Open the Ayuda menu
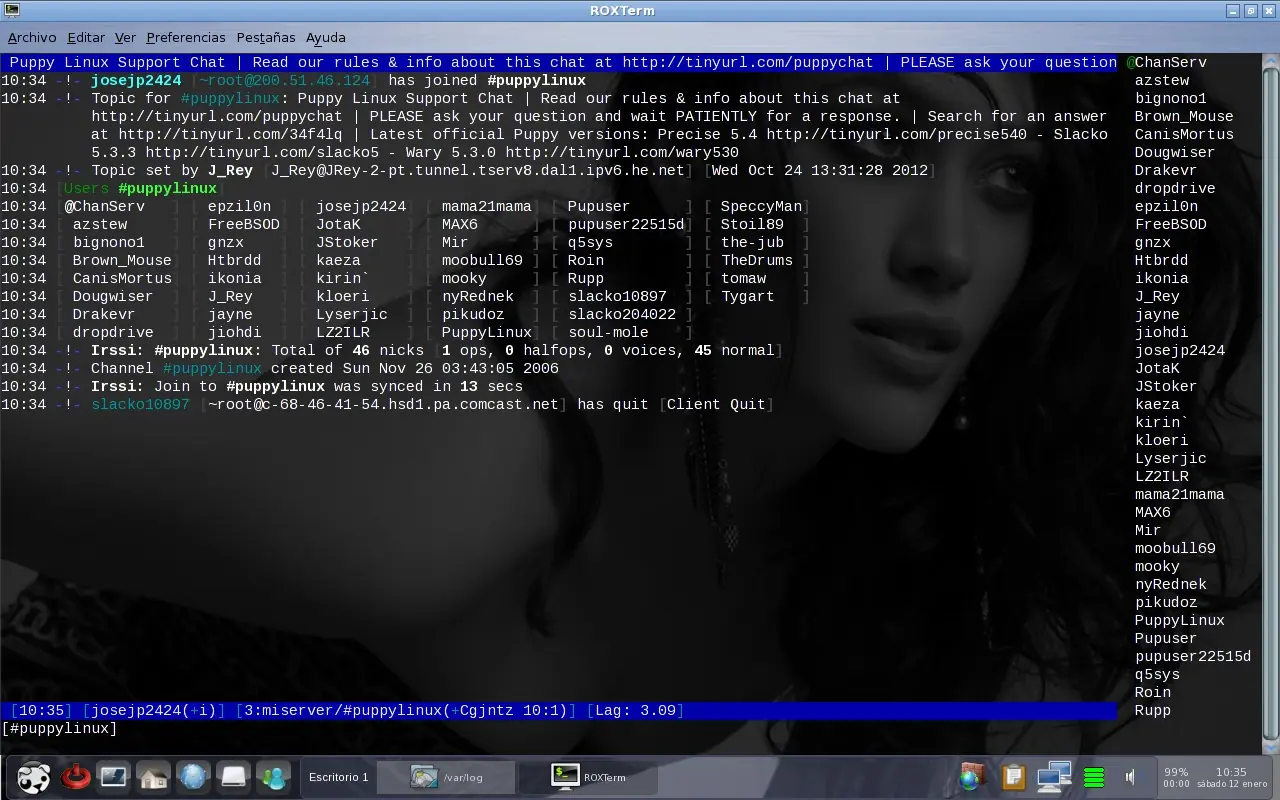 [x=326, y=37]
